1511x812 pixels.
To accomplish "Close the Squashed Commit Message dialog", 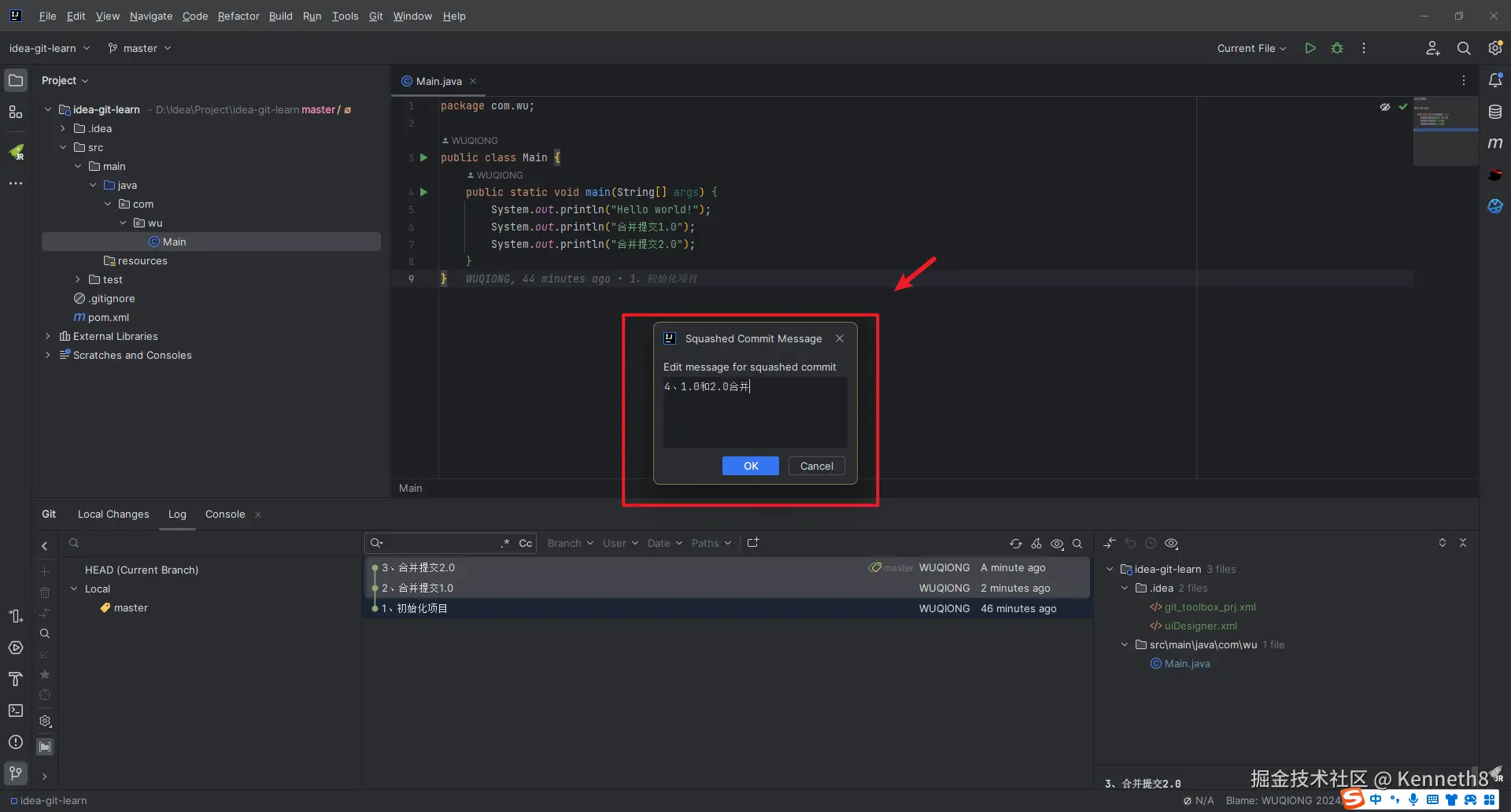I will pyautogui.click(x=840, y=338).
